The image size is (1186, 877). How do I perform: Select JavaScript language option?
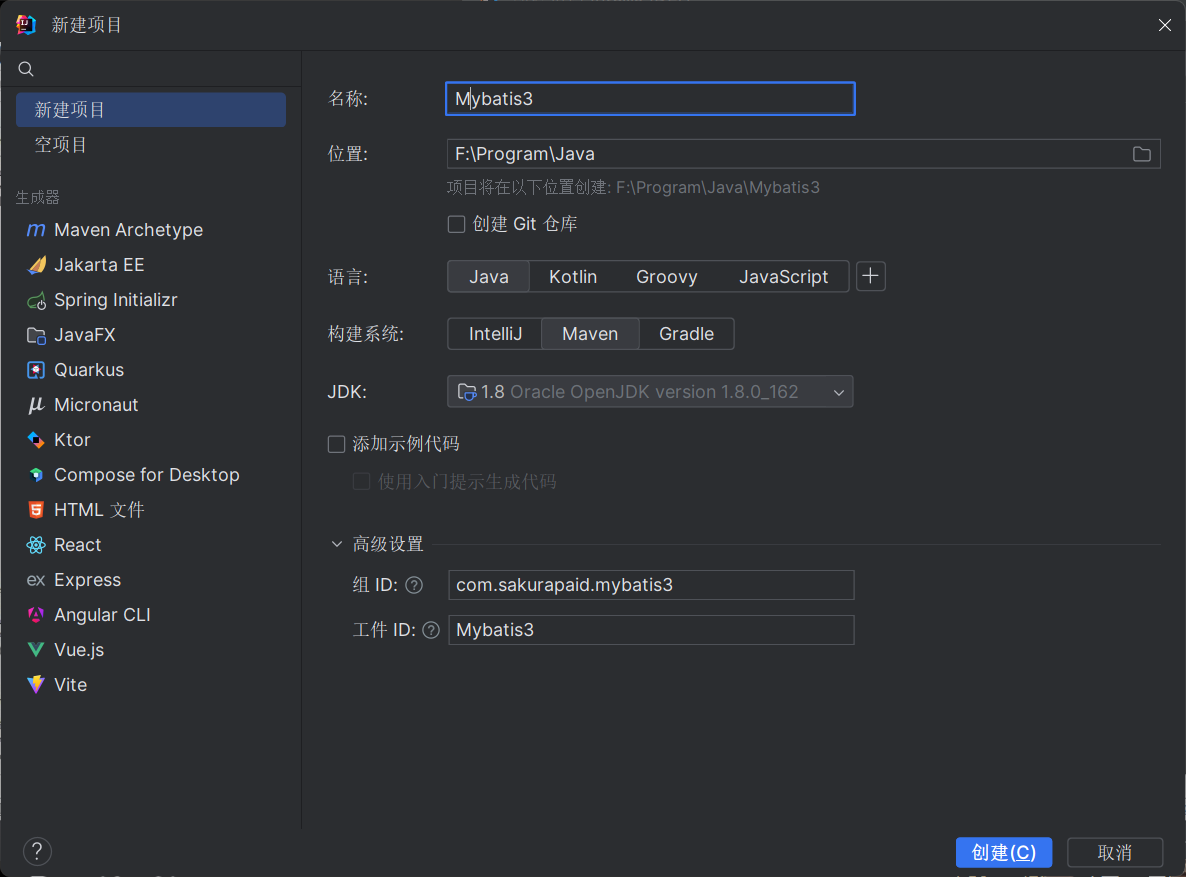783,277
